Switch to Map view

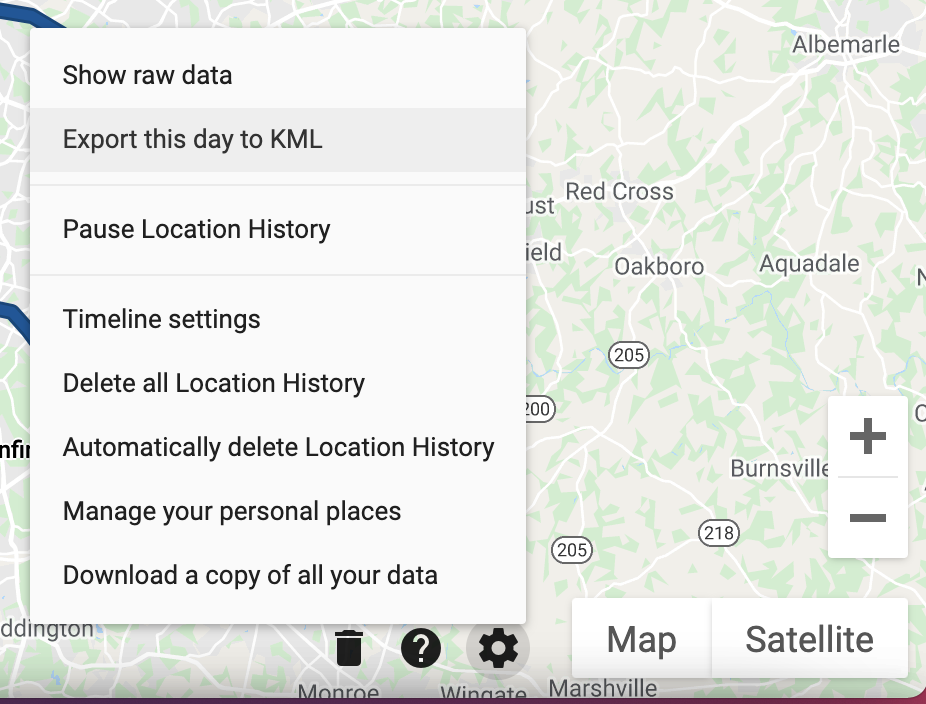[641, 638]
